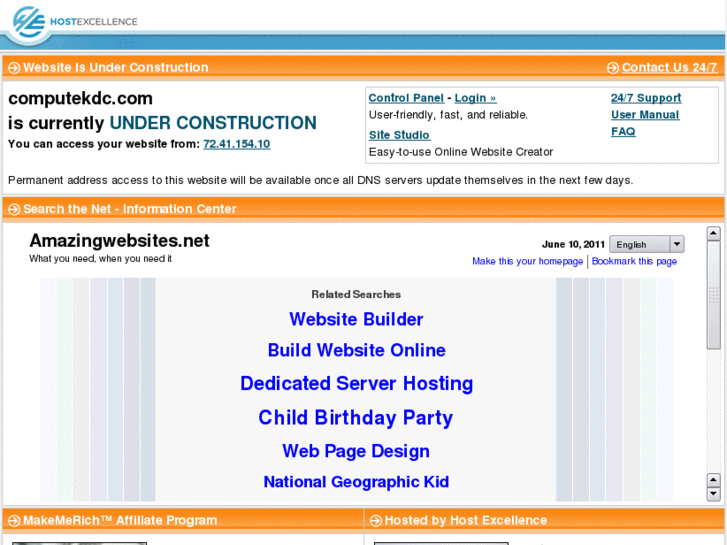The width and height of the screenshot is (727, 545).
Task: Click the Host Excellence logo
Action: point(74,22)
